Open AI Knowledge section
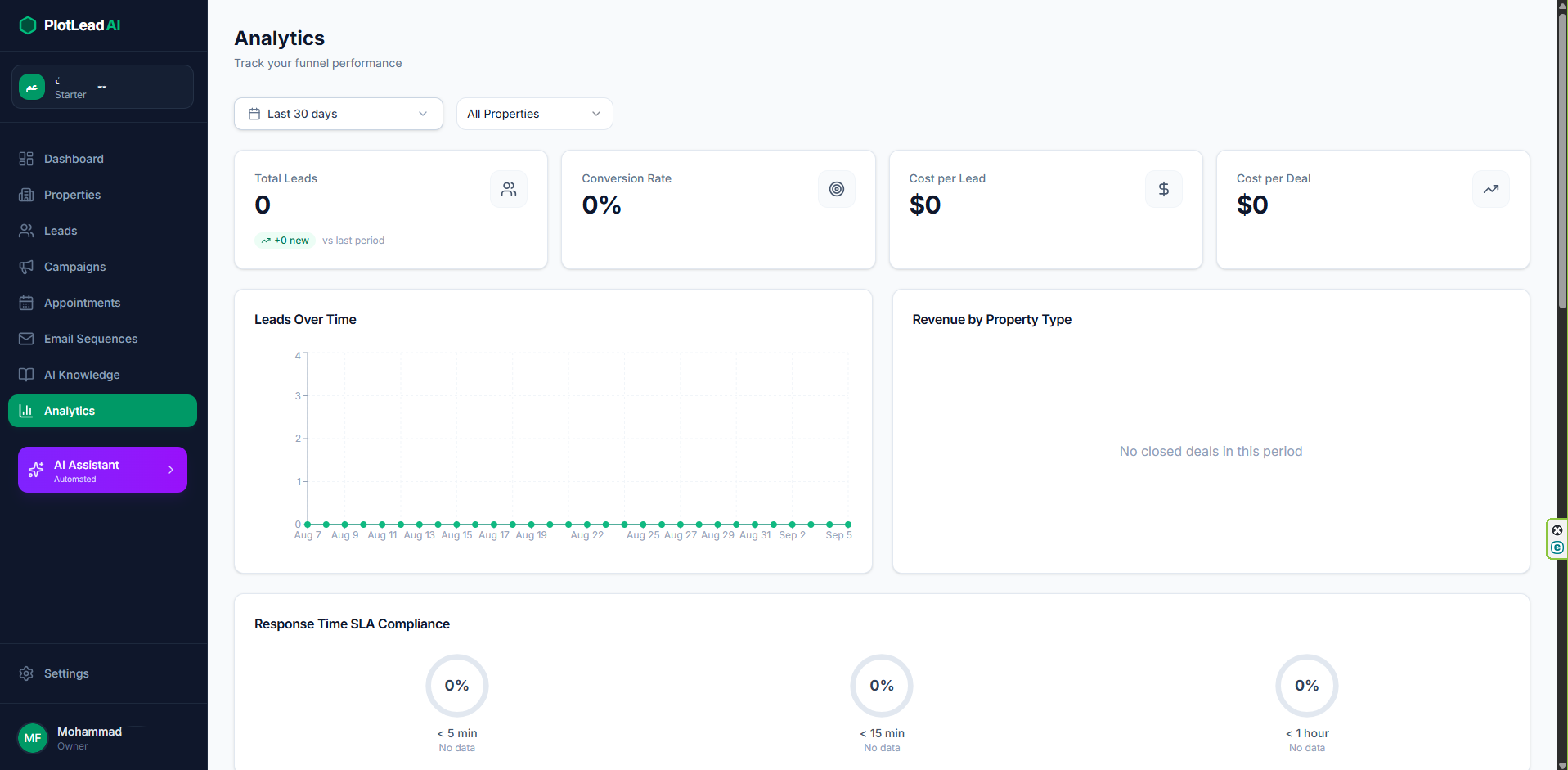Viewport: 1568px width, 770px height. 102,375
